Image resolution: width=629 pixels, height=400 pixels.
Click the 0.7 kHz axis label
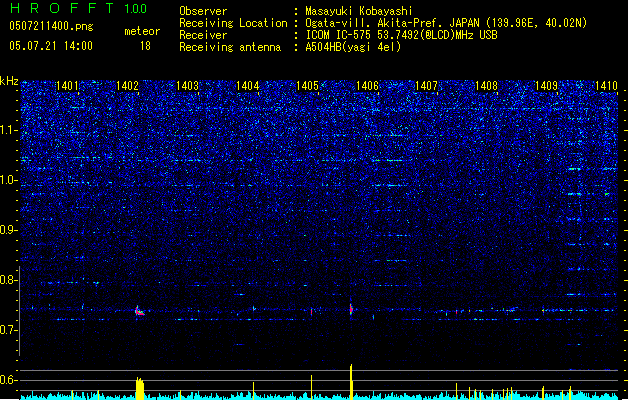[x=9, y=330]
